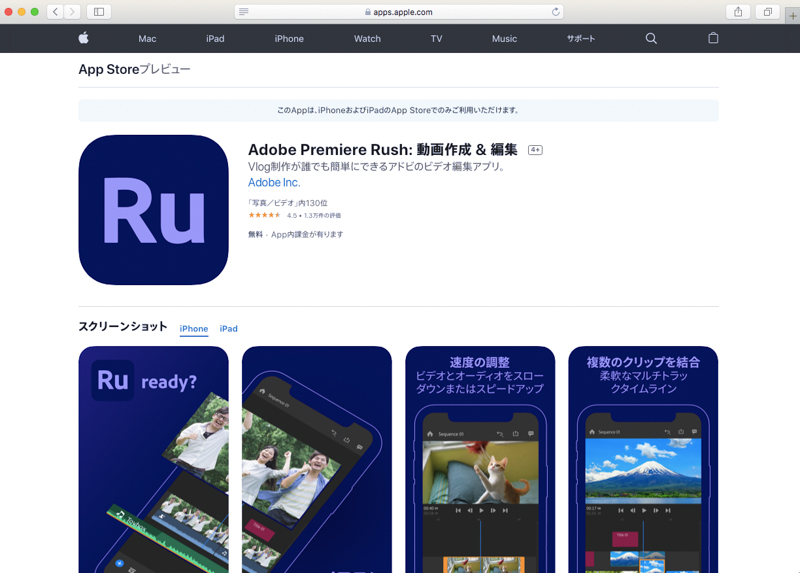Reload the page with the refresh icon
The image size is (800, 573).
click(x=556, y=12)
